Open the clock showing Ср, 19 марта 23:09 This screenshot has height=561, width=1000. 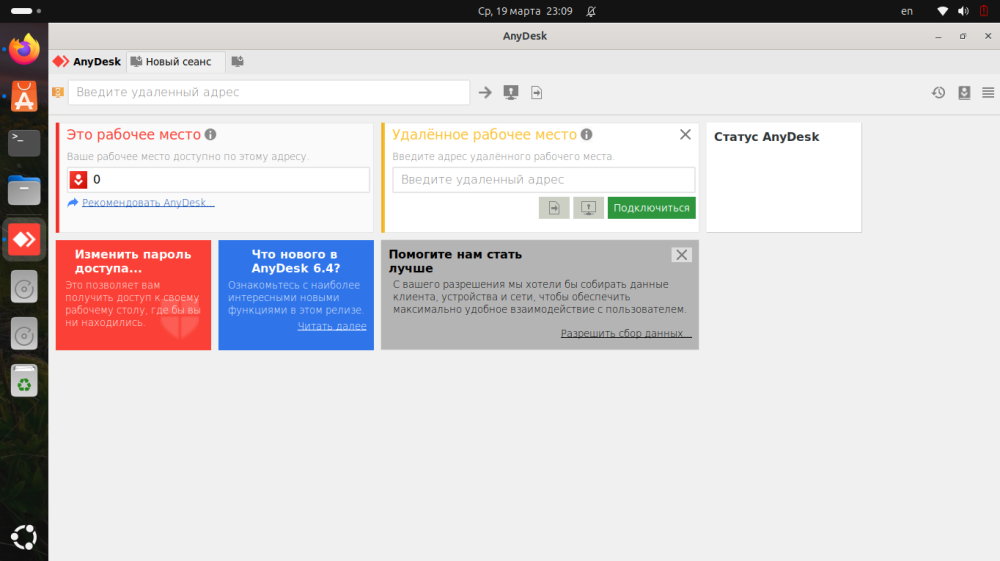pos(525,11)
